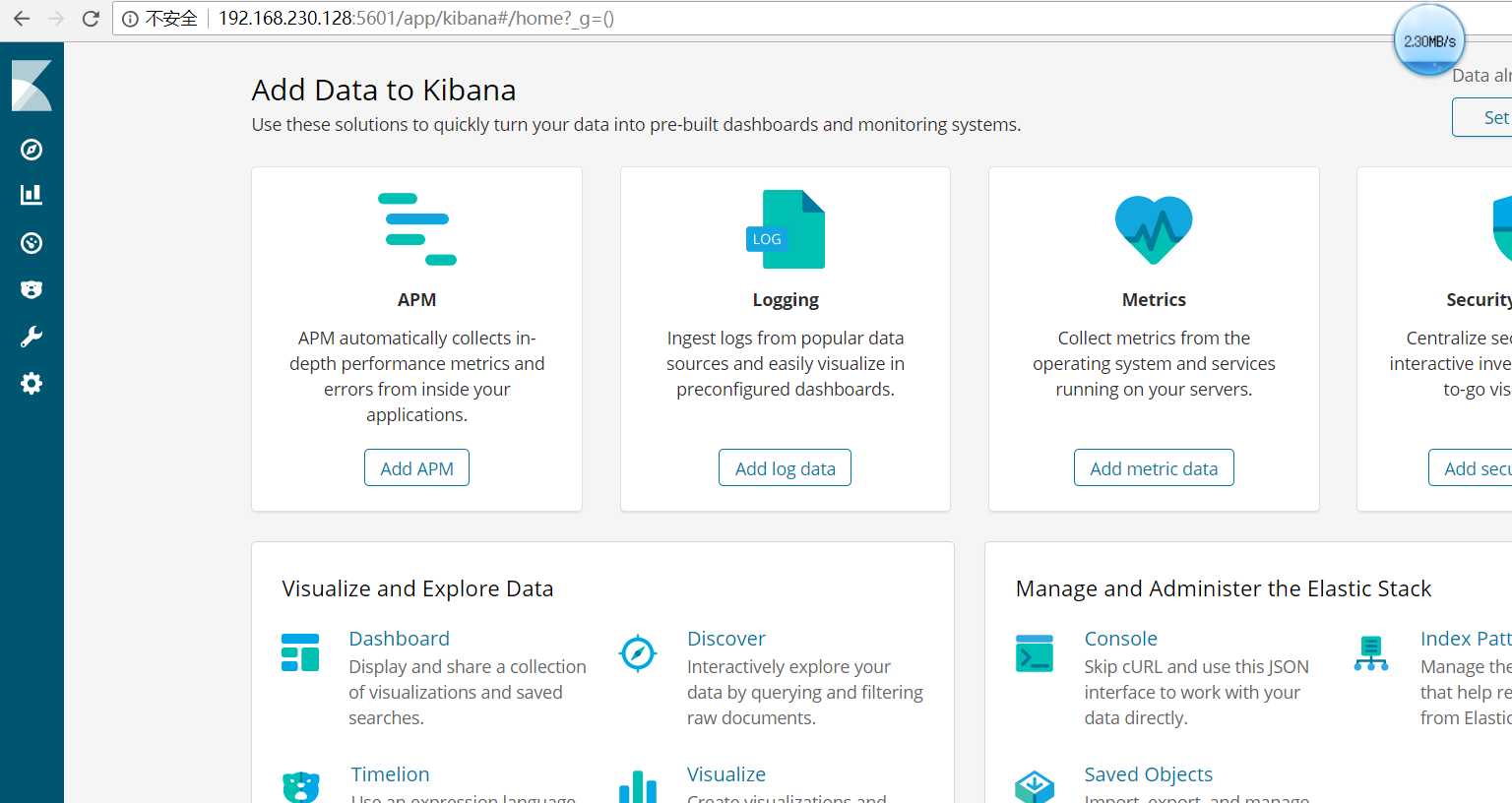Open the Console link
The image size is (1512, 803).
(1121, 639)
